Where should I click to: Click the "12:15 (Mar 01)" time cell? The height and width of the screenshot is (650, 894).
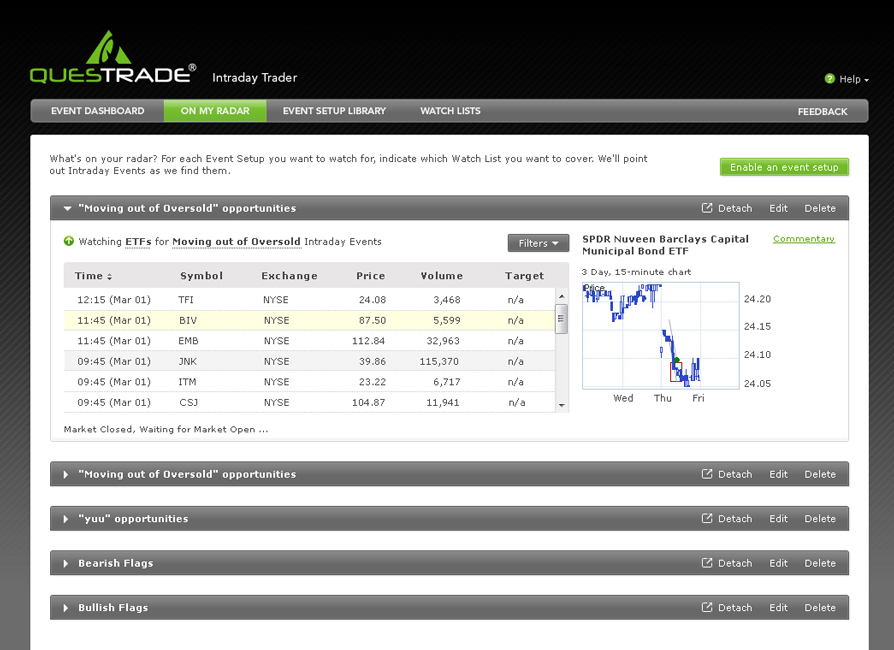coord(114,299)
